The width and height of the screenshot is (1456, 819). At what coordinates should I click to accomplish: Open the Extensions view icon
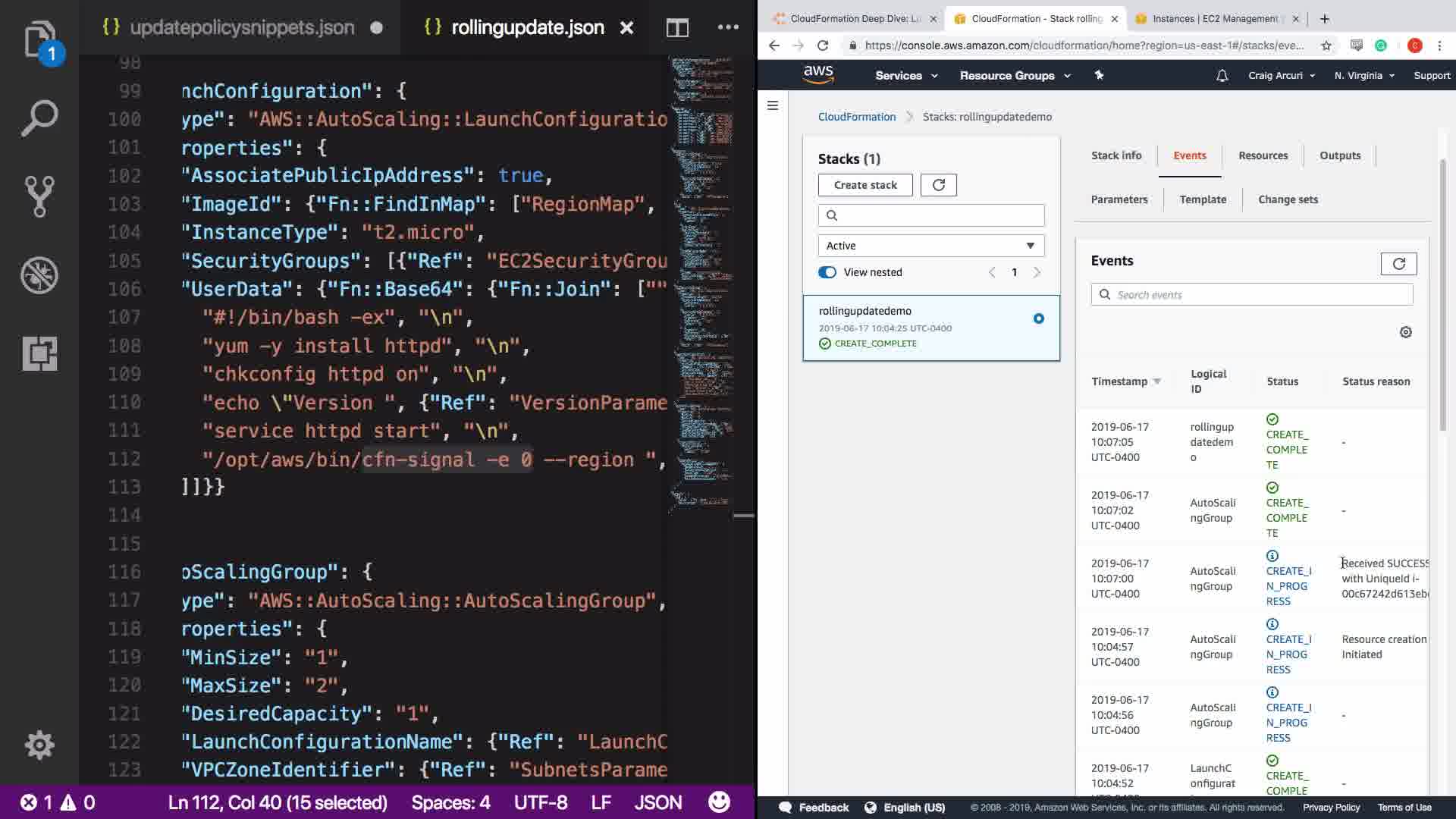[39, 353]
